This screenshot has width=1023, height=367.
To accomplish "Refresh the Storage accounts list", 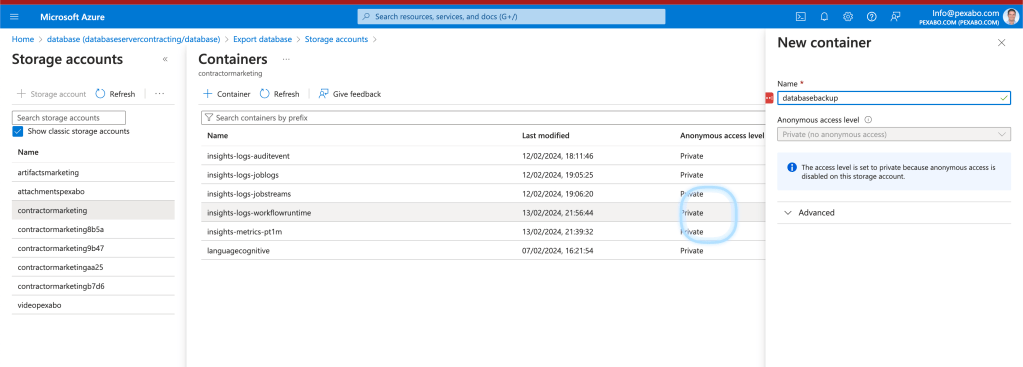I will point(115,94).
